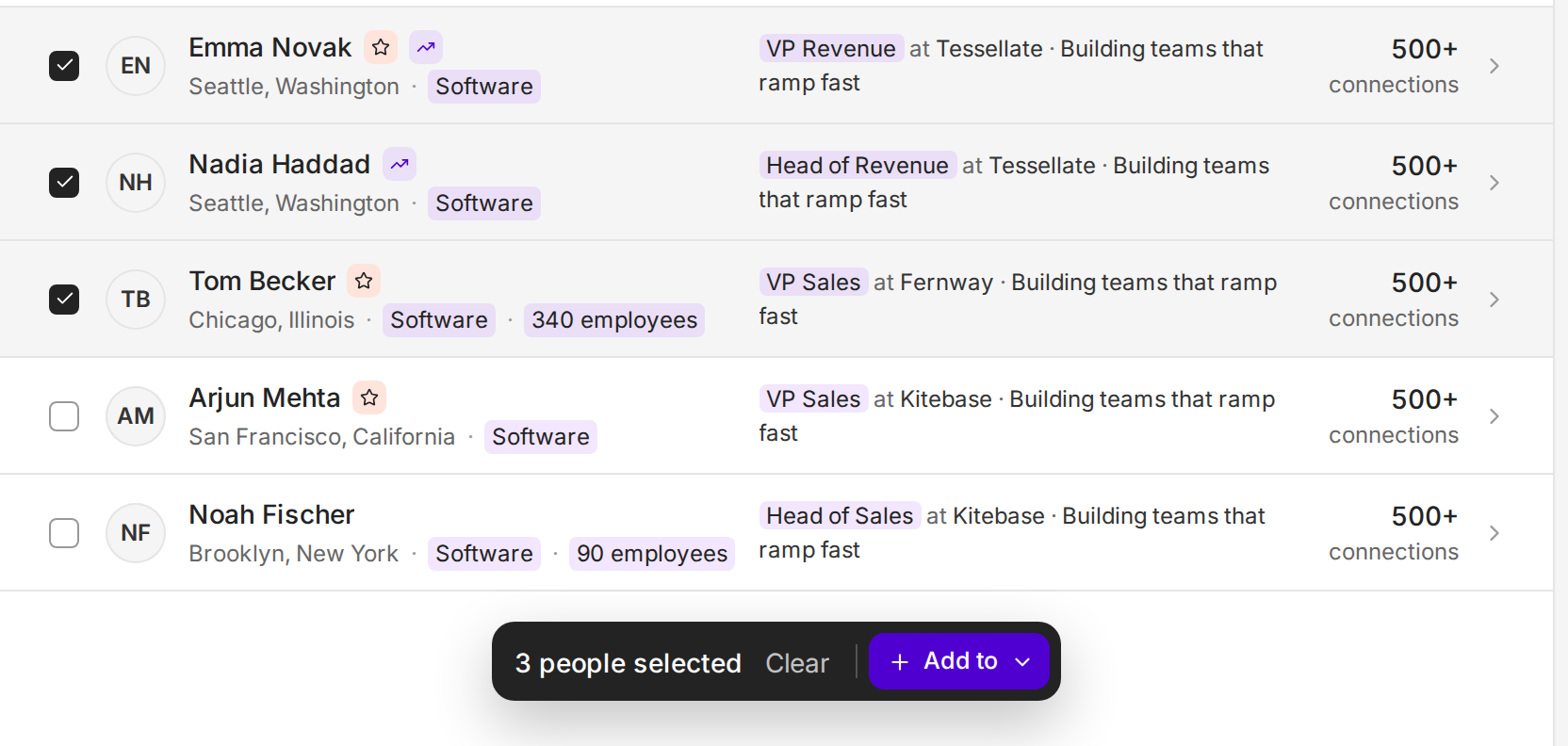Viewport: 1568px width, 746px height.
Task: Click the NF avatar for Noah Fischer
Action: tap(136, 533)
